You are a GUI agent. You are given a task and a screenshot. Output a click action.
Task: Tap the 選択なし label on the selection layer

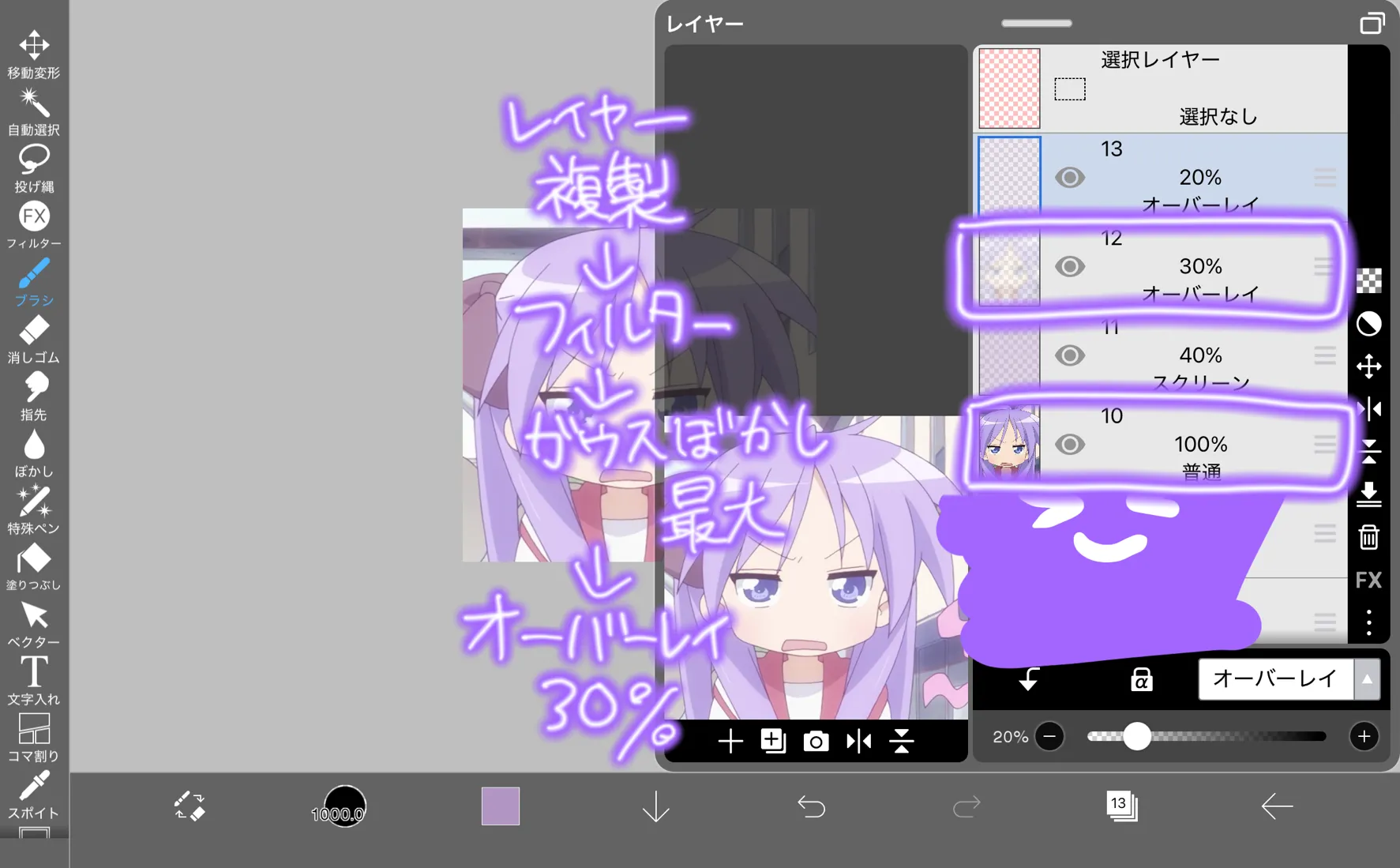coord(1218,117)
